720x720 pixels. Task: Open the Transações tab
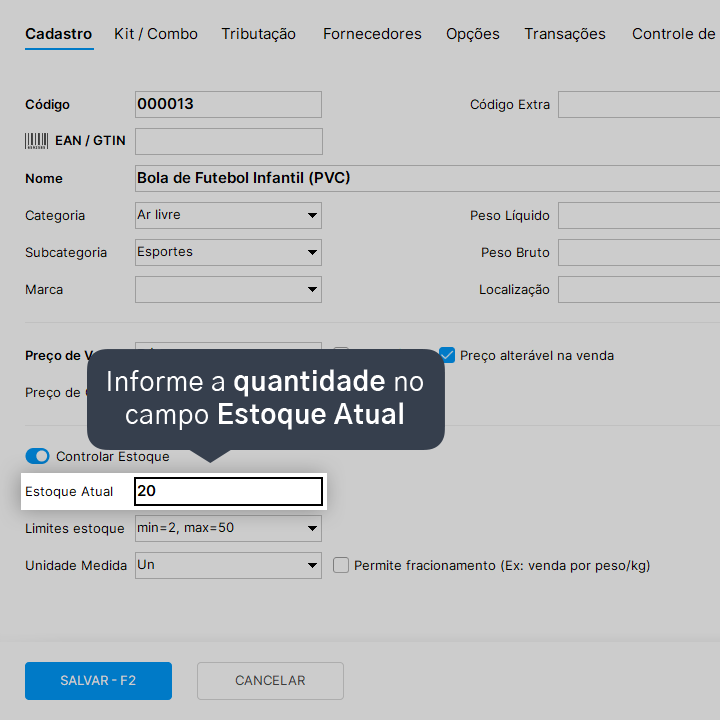[x=565, y=34]
